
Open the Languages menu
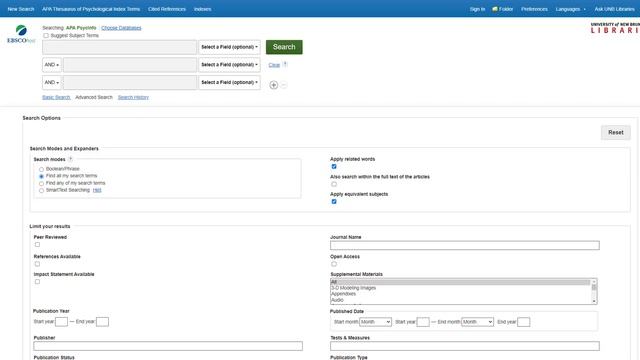571,9
